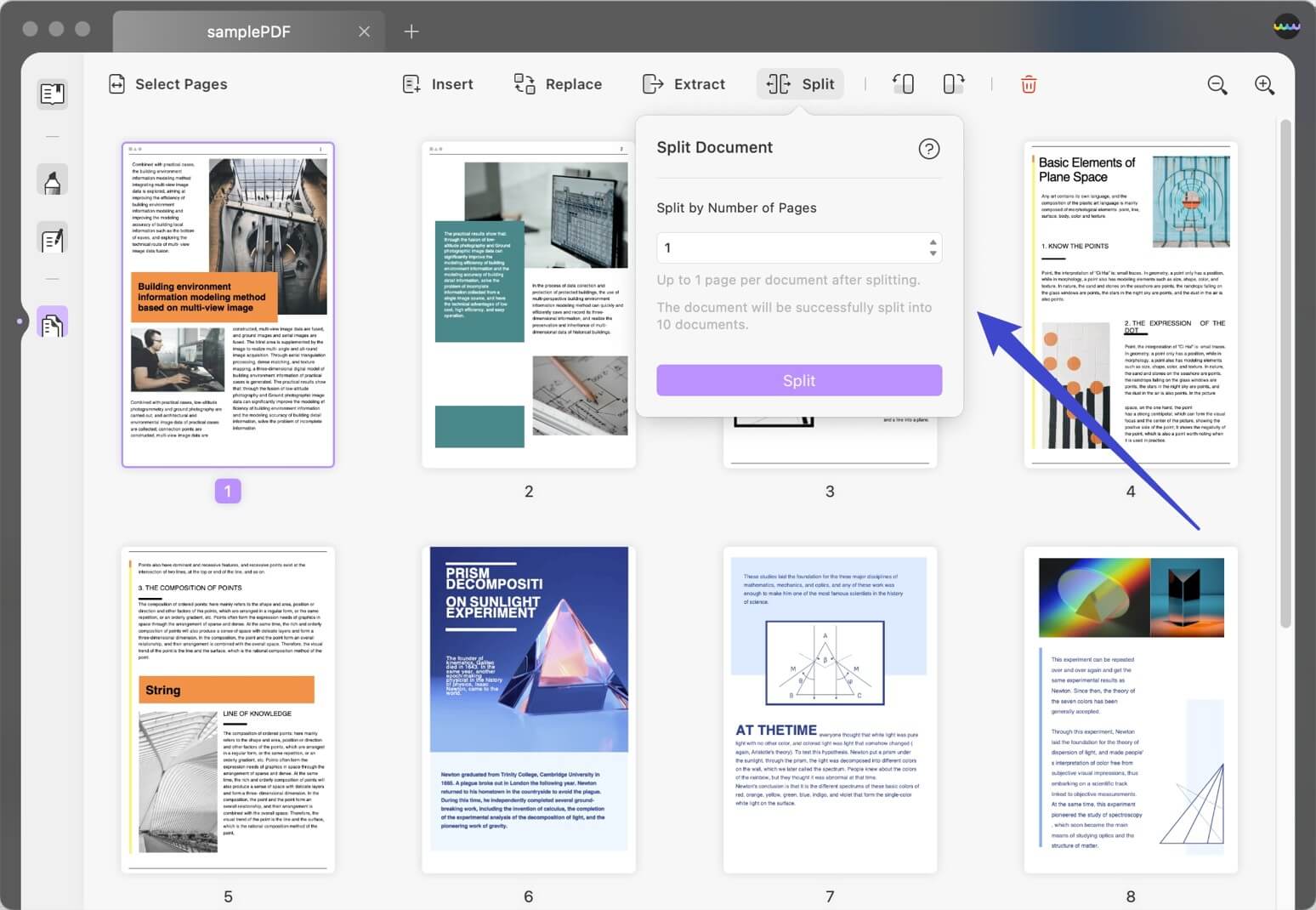
Task: Select page 6 prism thumbnail
Action: (529, 709)
